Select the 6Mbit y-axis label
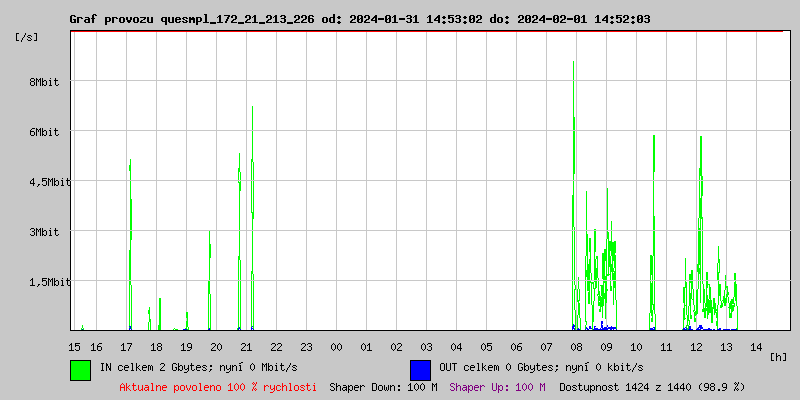Viewport: 800px width, 400px height. pos(43,132)
